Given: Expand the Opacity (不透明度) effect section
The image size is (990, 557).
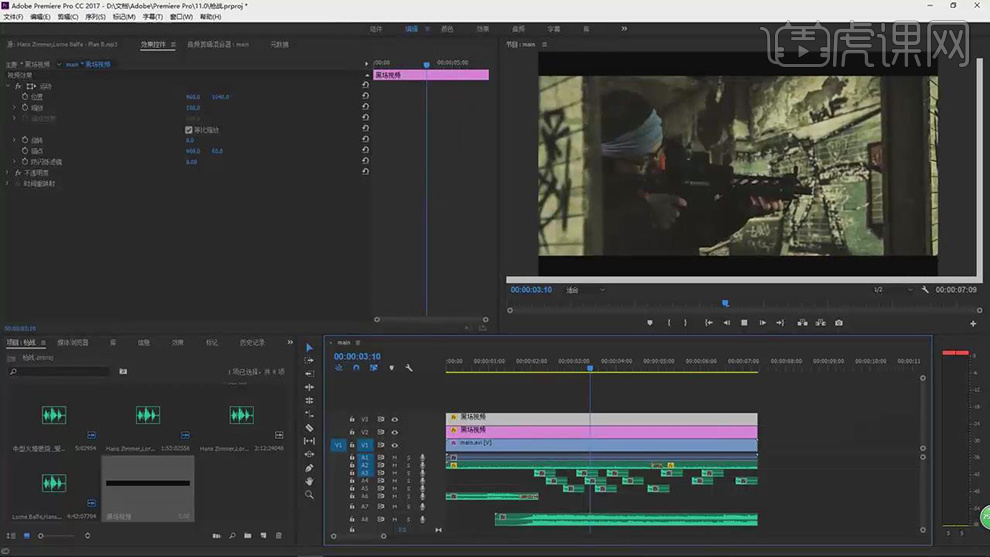Looking at the screenshot, I should [x=8, y=172].
